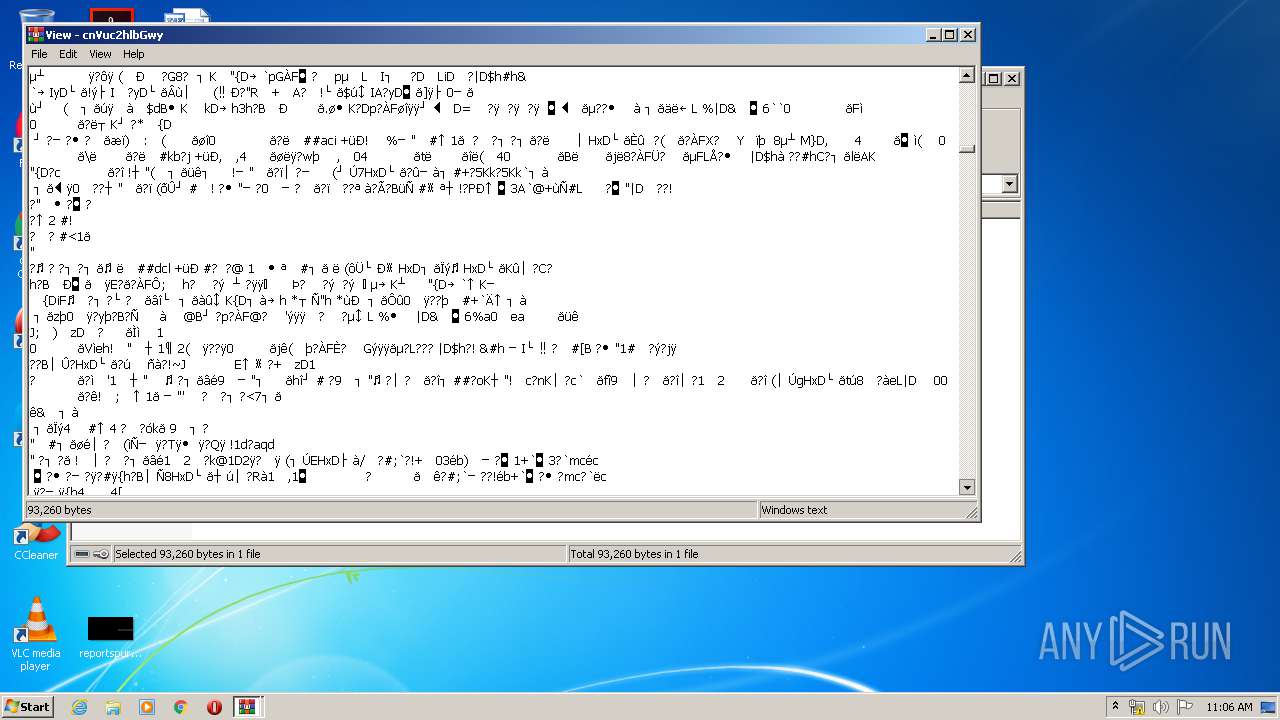The image size is (1280, 720).
Task: Open Windows Explorer from the taskbar
Action: point(113,707)
